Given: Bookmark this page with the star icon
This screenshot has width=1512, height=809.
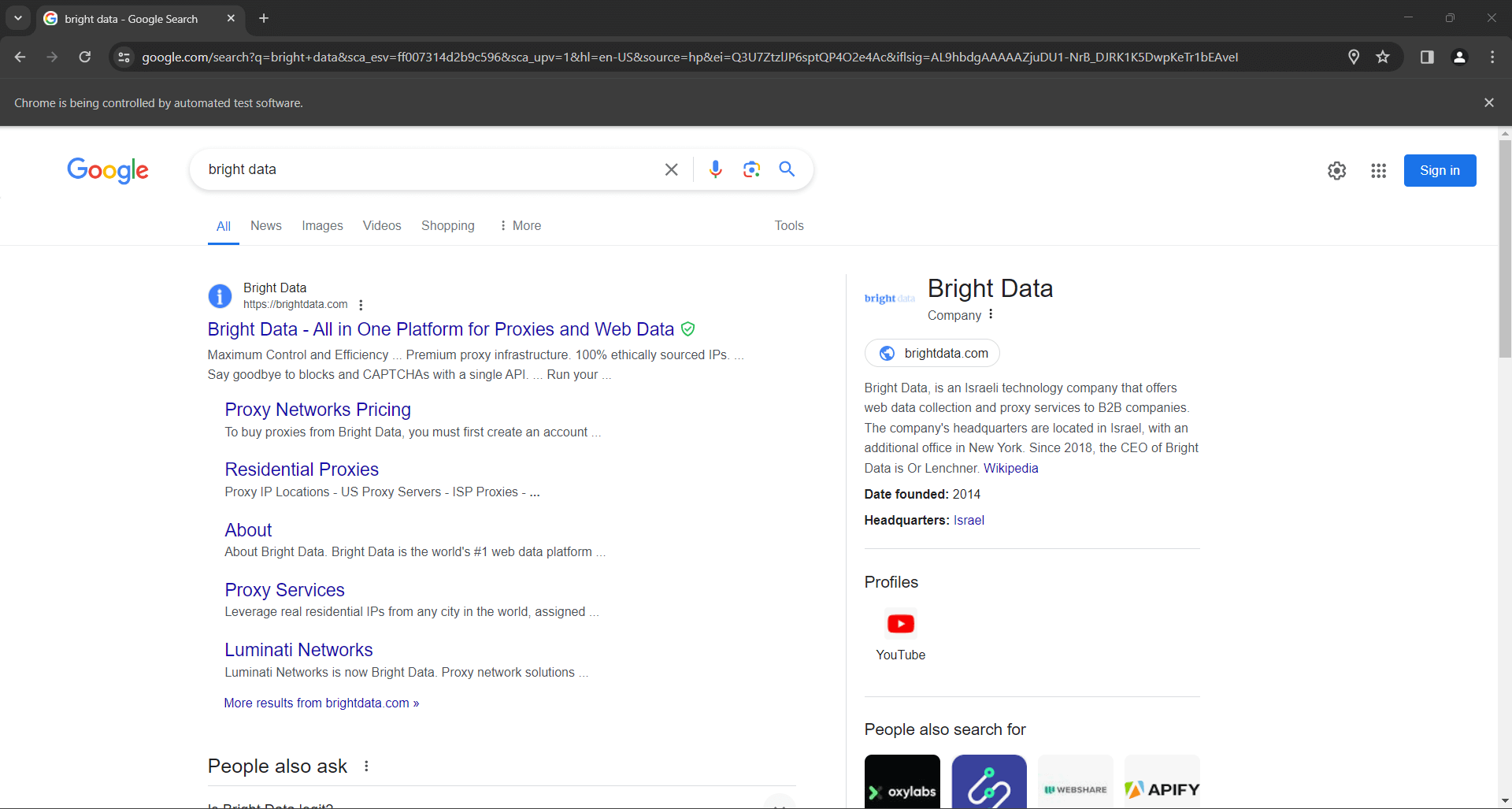Looking at the screenshot, I should point(1384,57).
